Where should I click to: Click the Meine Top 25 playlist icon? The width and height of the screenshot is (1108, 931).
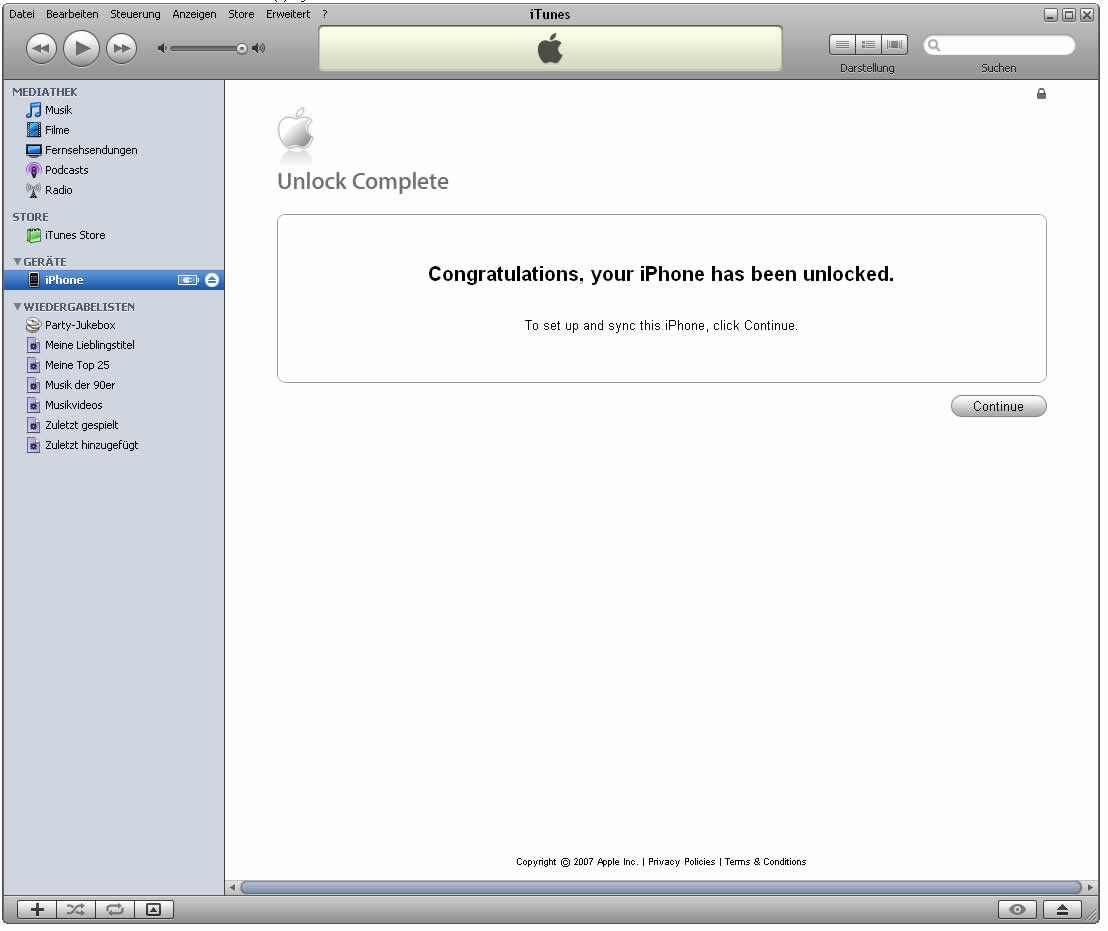(x=33, y=365)
